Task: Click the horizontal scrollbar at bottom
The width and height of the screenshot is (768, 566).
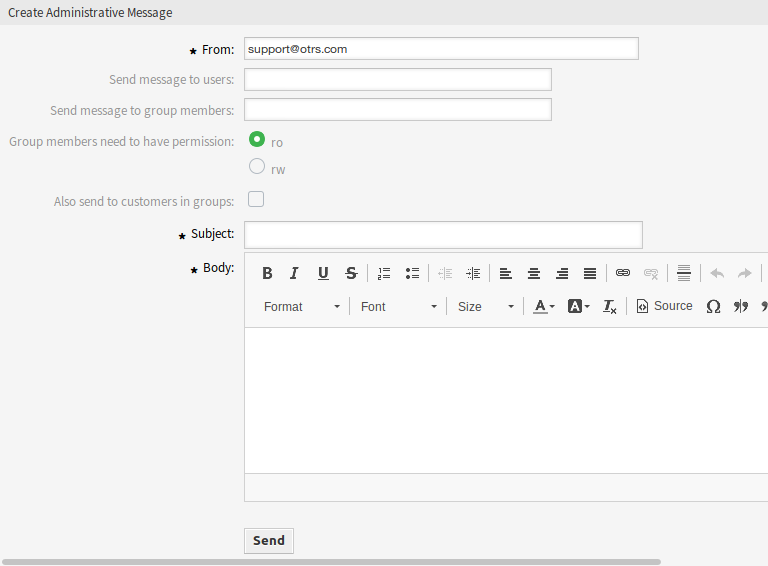Action: pos(332,562)
